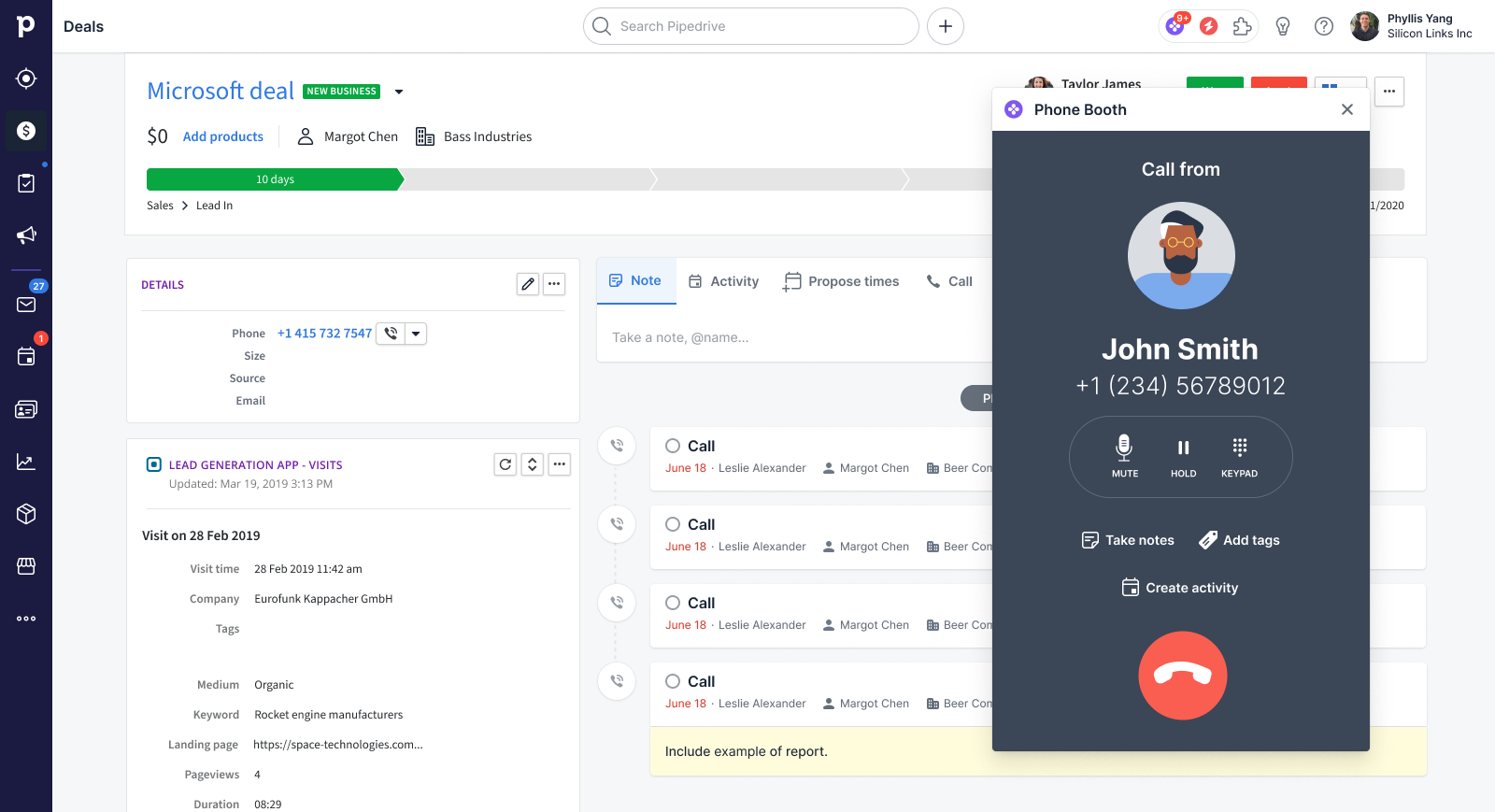Click Create activity in Phone Booth

(1180, 588)
